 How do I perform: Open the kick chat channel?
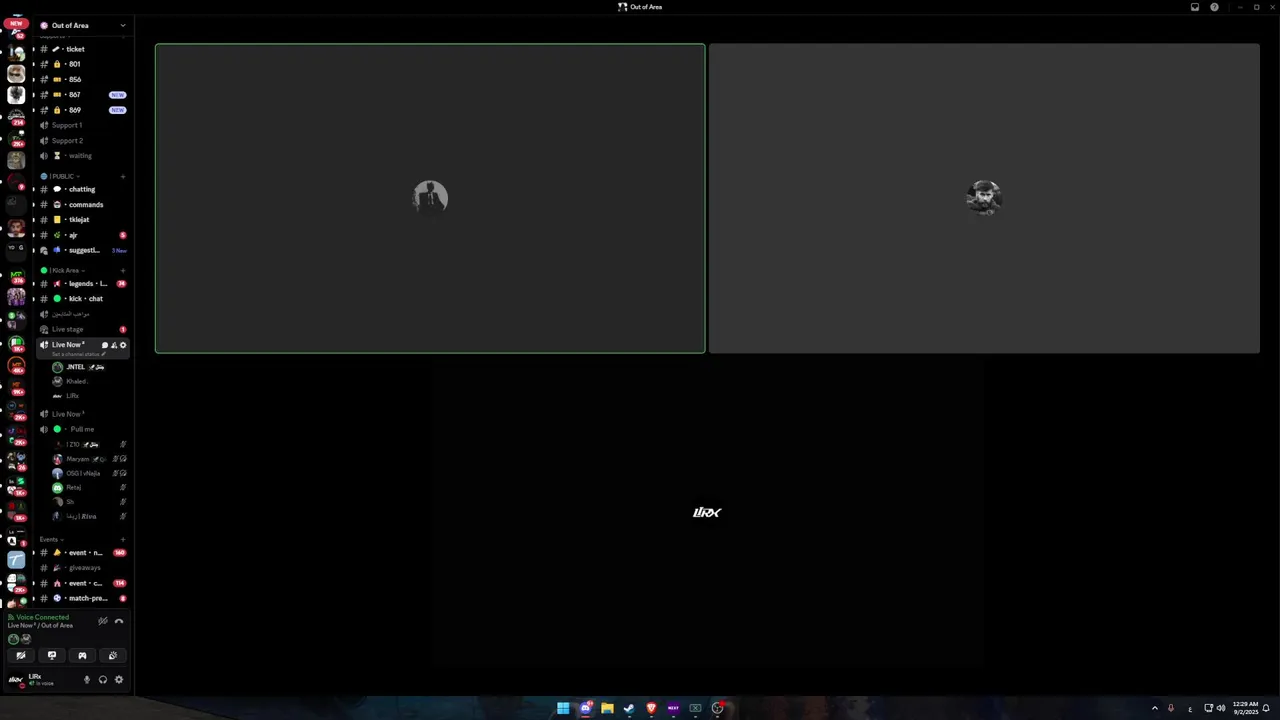[84, 298]
